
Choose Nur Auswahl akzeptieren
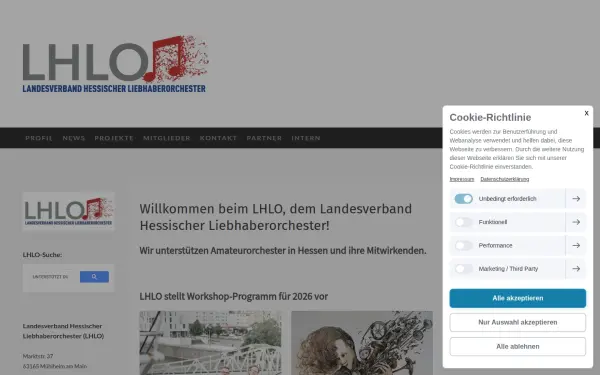click(517, 322)
